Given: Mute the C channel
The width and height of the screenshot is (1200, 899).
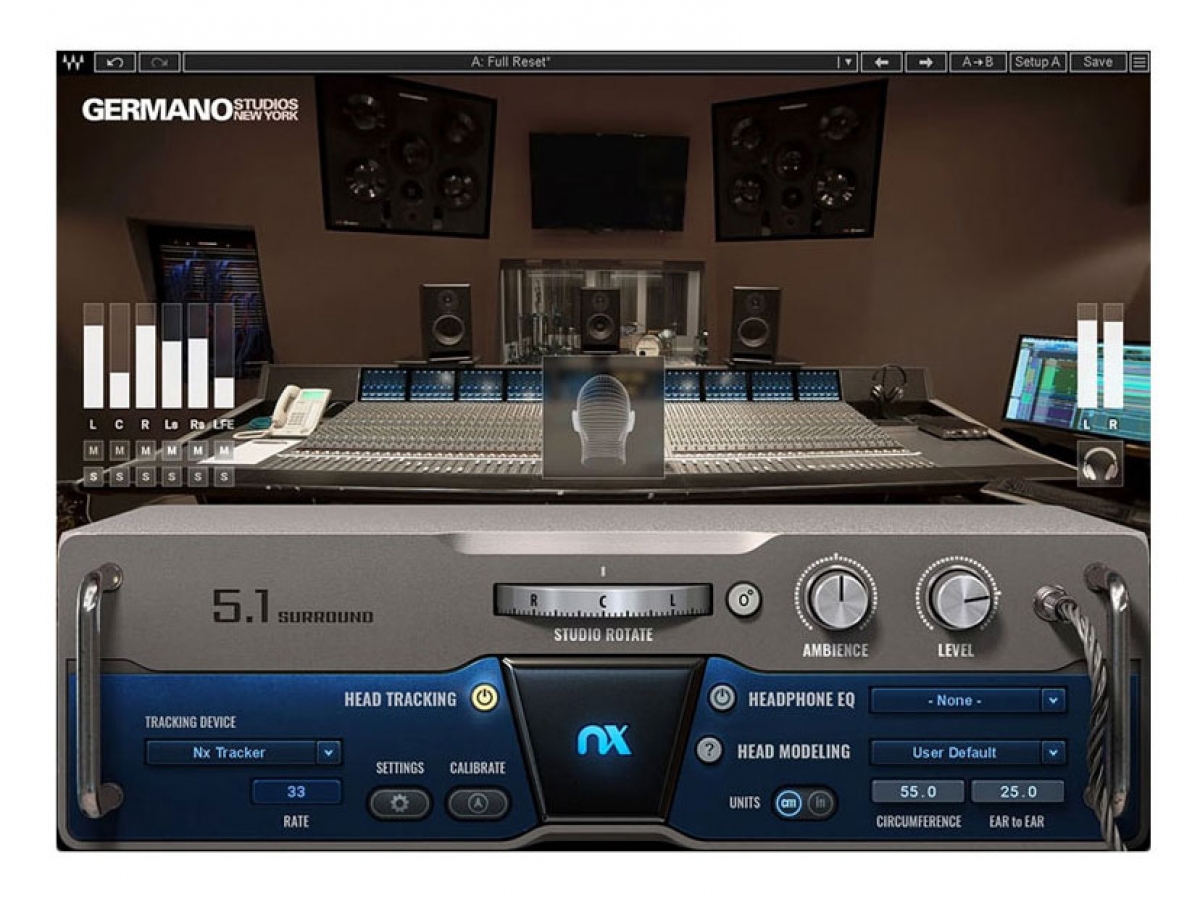Looking at the screenshot, I should click(x=120, y=451).
